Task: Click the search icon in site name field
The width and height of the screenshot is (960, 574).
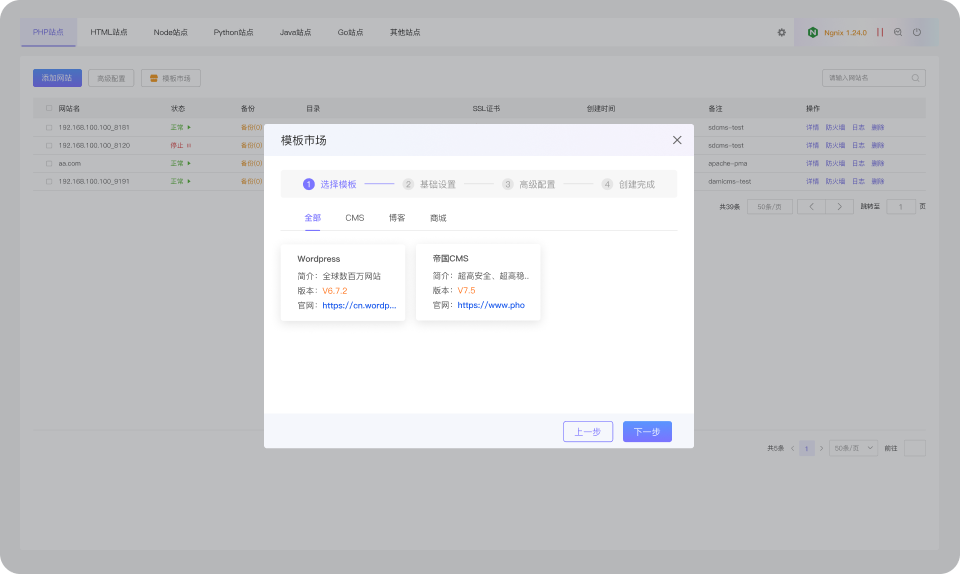Action: click(915, 78)
